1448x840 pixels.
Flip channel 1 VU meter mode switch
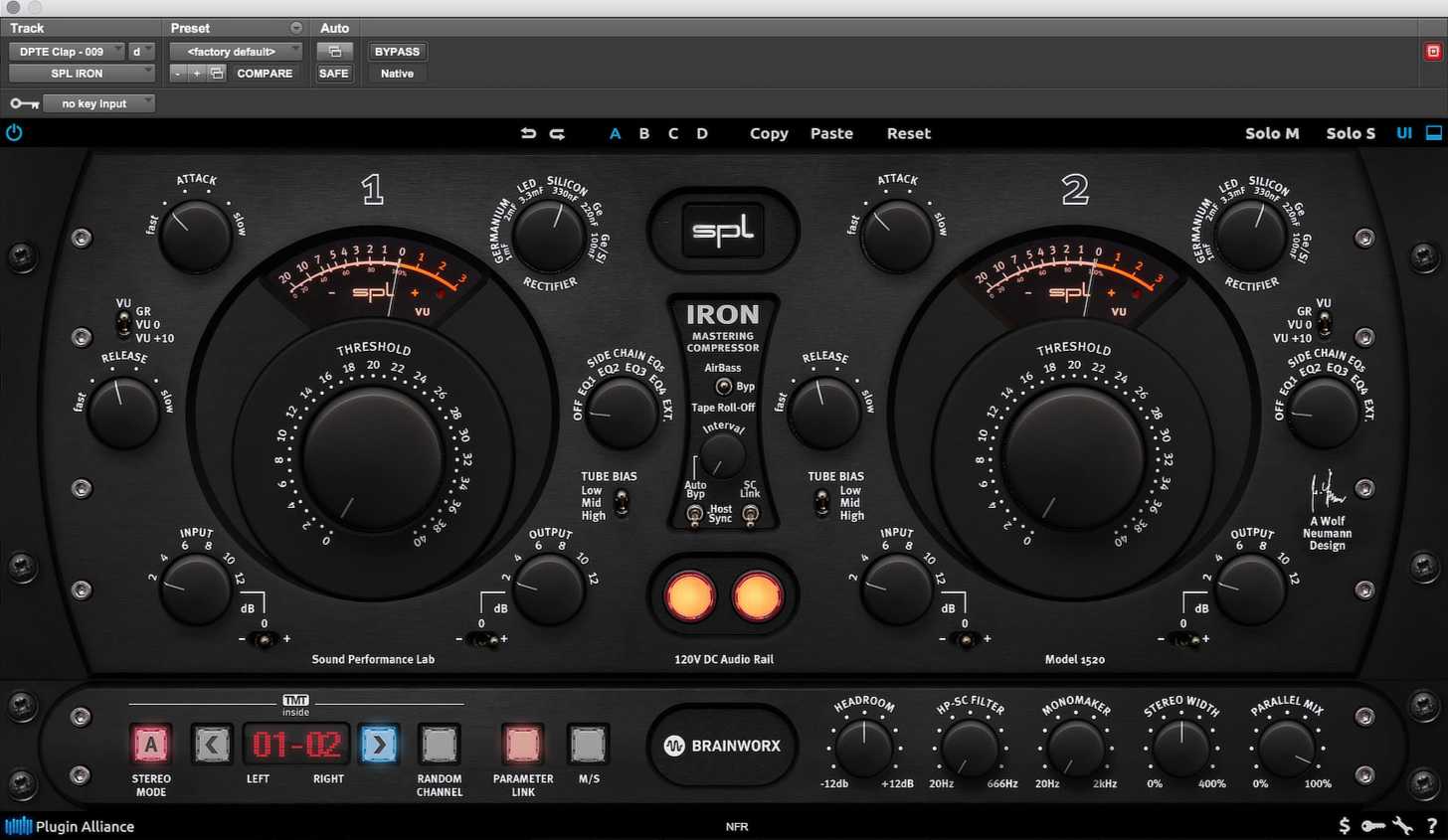pos(122,323)
